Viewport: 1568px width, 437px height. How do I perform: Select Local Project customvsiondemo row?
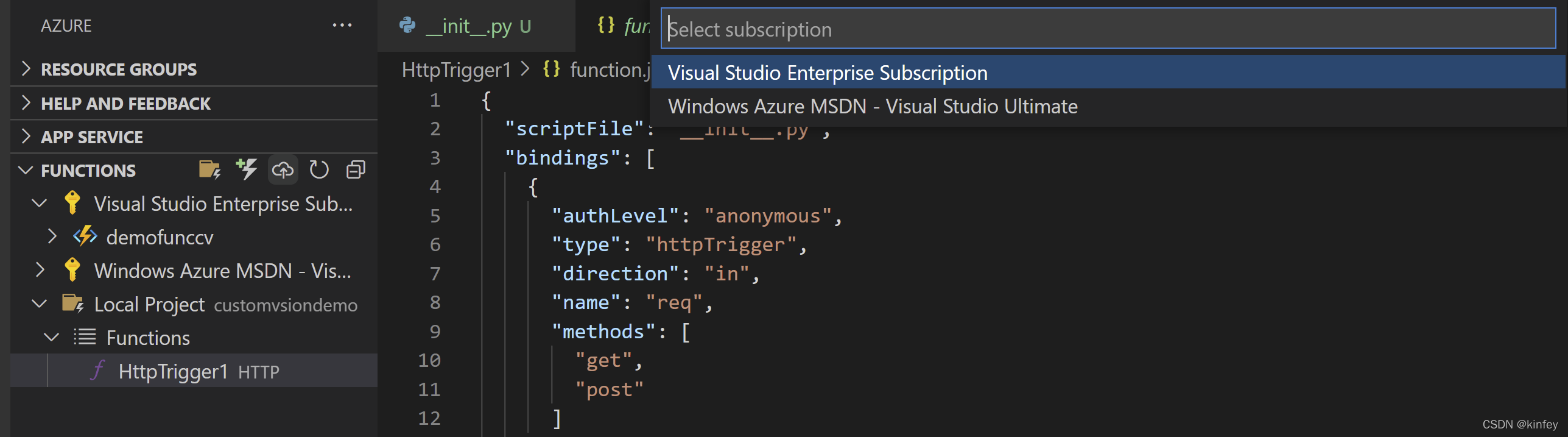point(194,304)
